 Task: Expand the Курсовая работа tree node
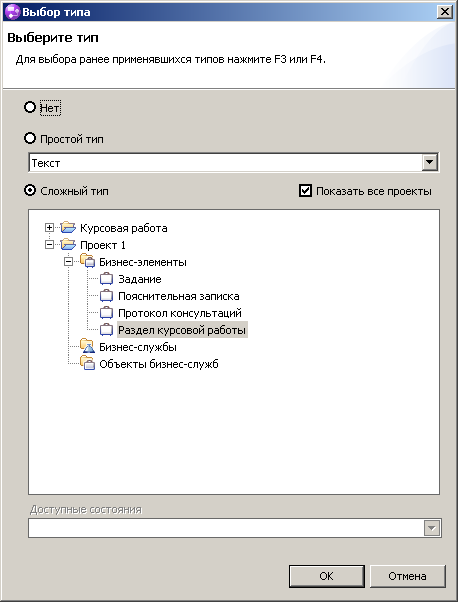[x=49, y=228]
